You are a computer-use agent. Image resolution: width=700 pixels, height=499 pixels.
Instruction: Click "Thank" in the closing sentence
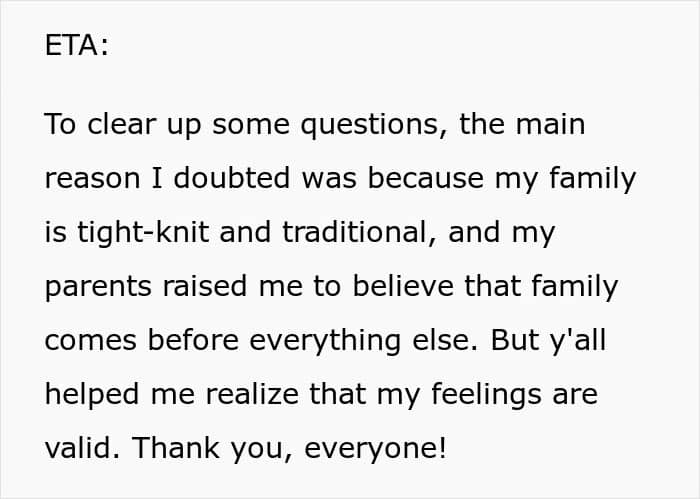coord(176,448)
